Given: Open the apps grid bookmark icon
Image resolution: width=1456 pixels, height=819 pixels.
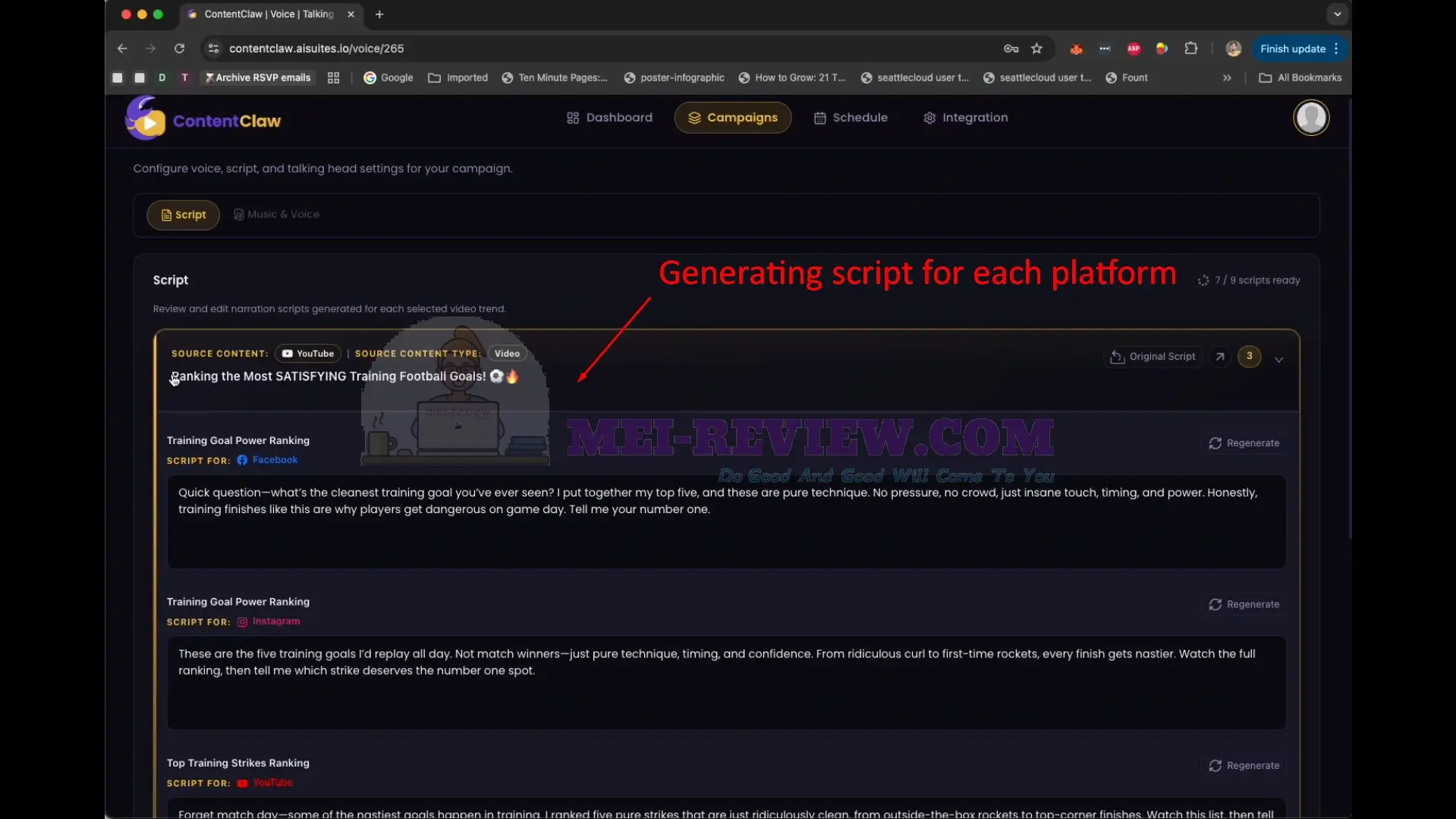Looking at the screenshot, I should click(x=333, y=78).
